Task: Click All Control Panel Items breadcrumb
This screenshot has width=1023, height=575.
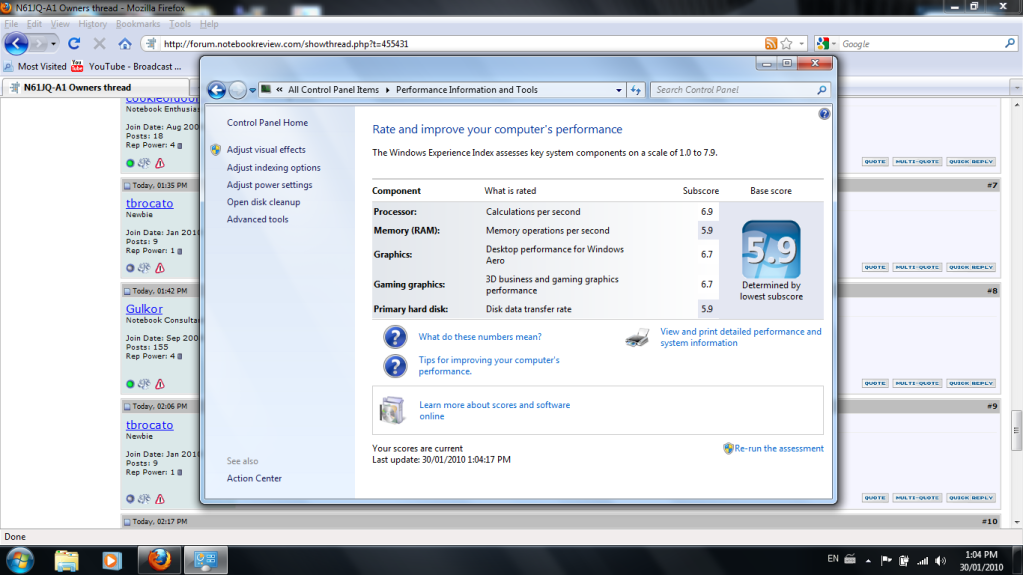Action: click(x=333, y=90)
